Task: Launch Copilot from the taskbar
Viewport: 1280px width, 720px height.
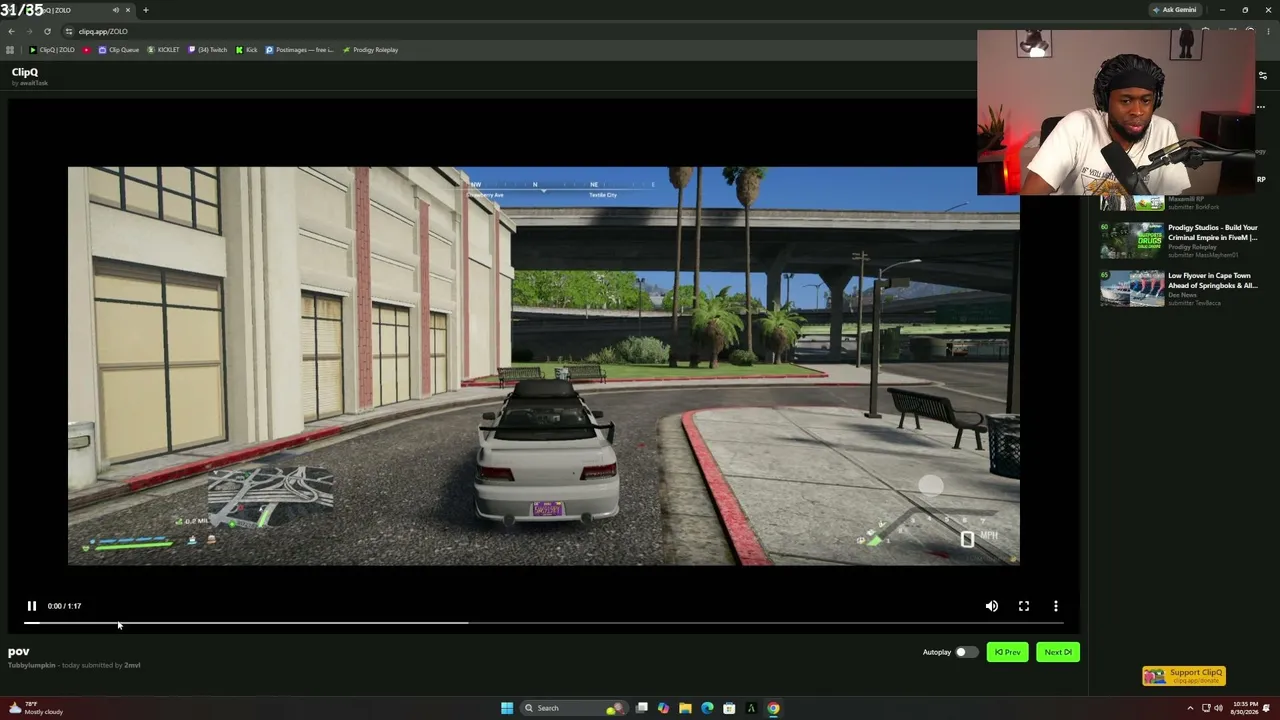Action: 663,708
